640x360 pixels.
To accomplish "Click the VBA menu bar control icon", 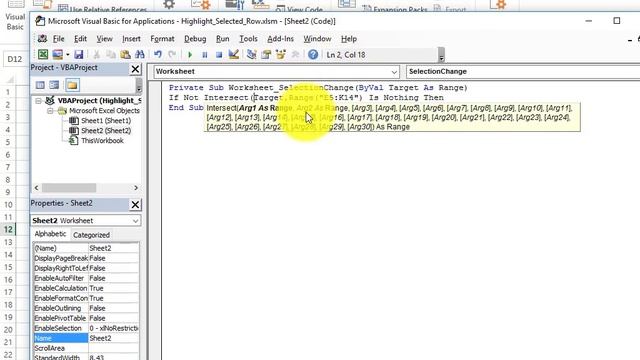I will pos(42,39).
